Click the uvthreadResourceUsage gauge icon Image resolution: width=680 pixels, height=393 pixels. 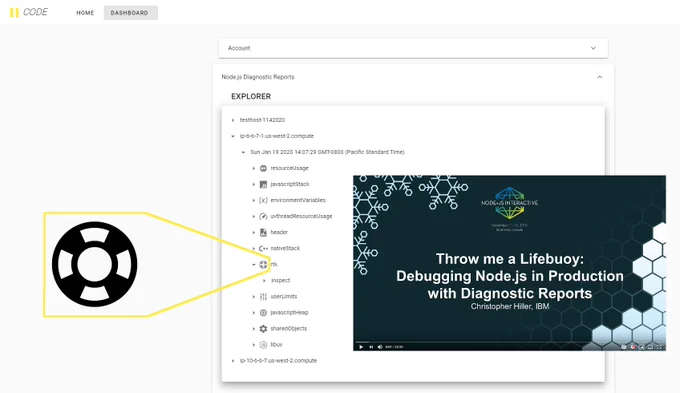point(263,216)
